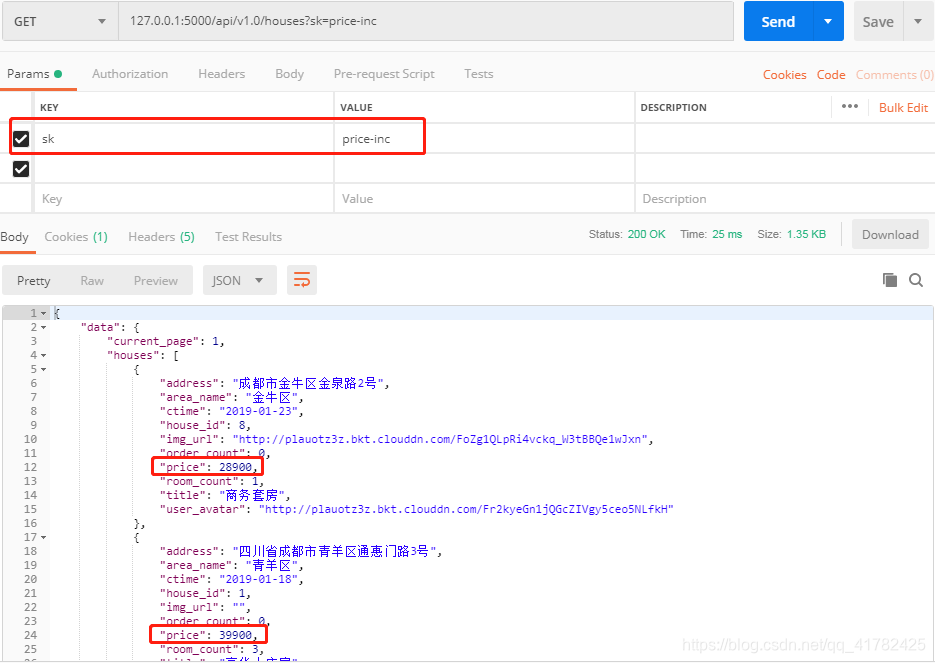The image size is (935, 663).
Task: Click the price-inc value cell
Action: [484, 139]
